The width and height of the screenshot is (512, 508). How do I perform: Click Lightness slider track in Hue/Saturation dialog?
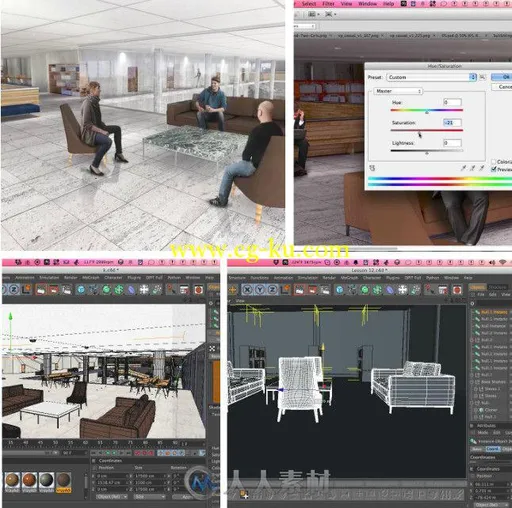pos(427,151)
